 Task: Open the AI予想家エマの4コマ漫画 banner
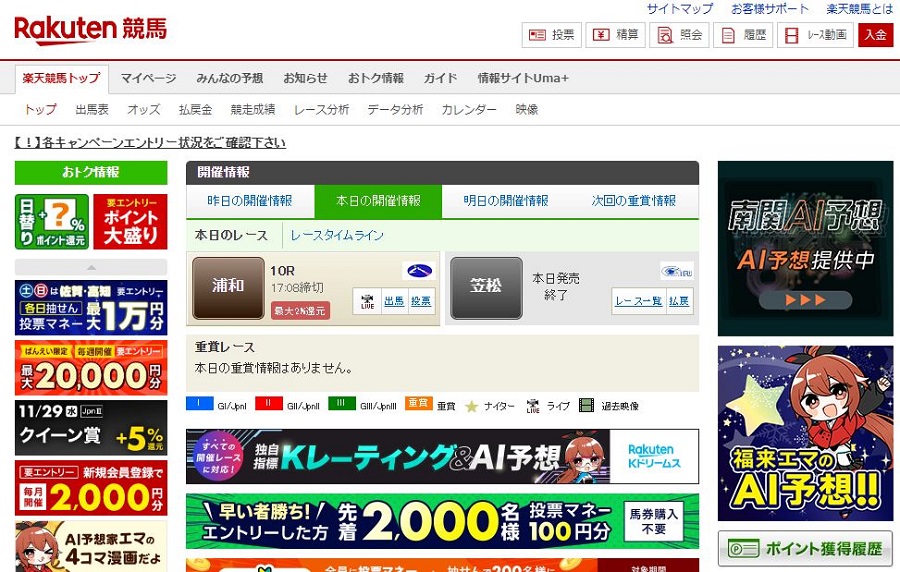click(91, 546)
